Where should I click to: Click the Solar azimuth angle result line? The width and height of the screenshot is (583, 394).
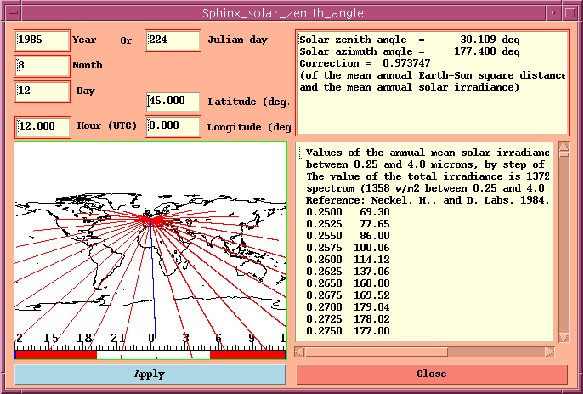pyautogui.click(x=409, y=52)
